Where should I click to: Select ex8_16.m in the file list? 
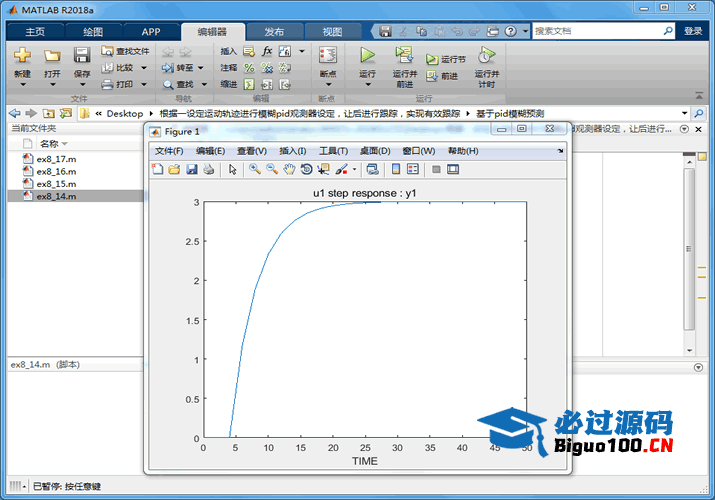click(56, 171)
